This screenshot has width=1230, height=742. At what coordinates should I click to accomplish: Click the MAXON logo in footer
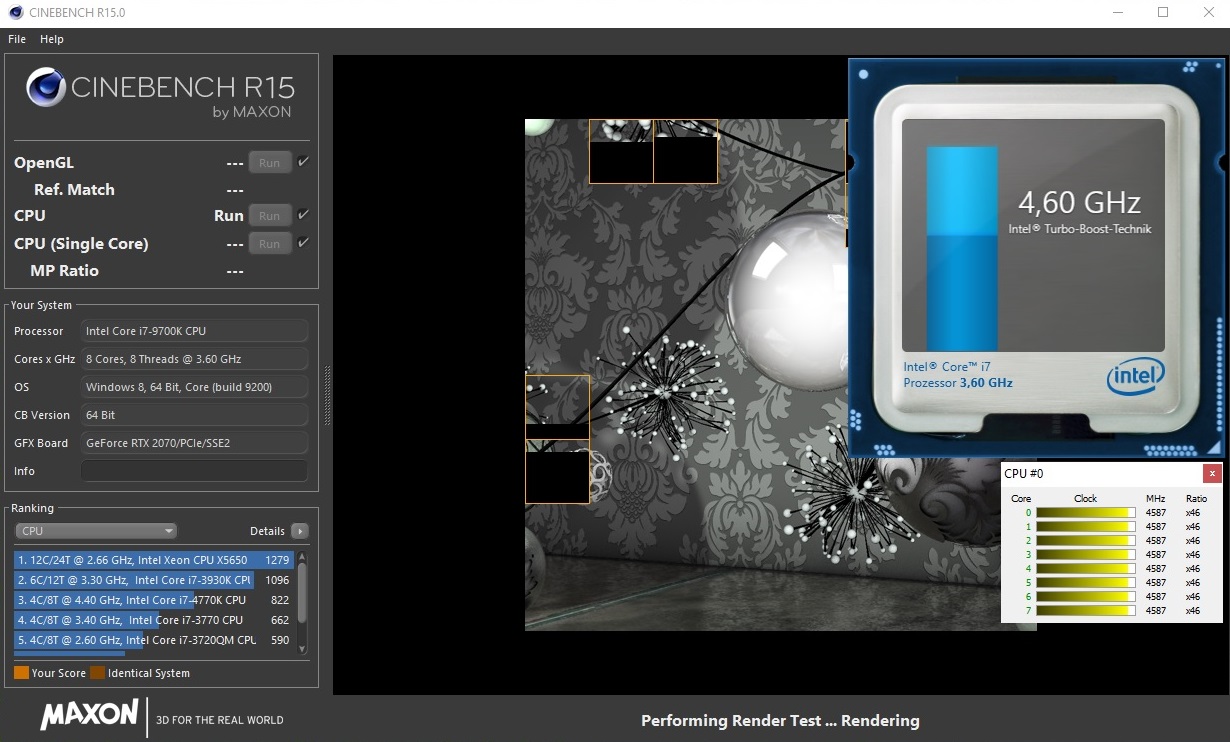pyautogui.click(x=89, y=715)
